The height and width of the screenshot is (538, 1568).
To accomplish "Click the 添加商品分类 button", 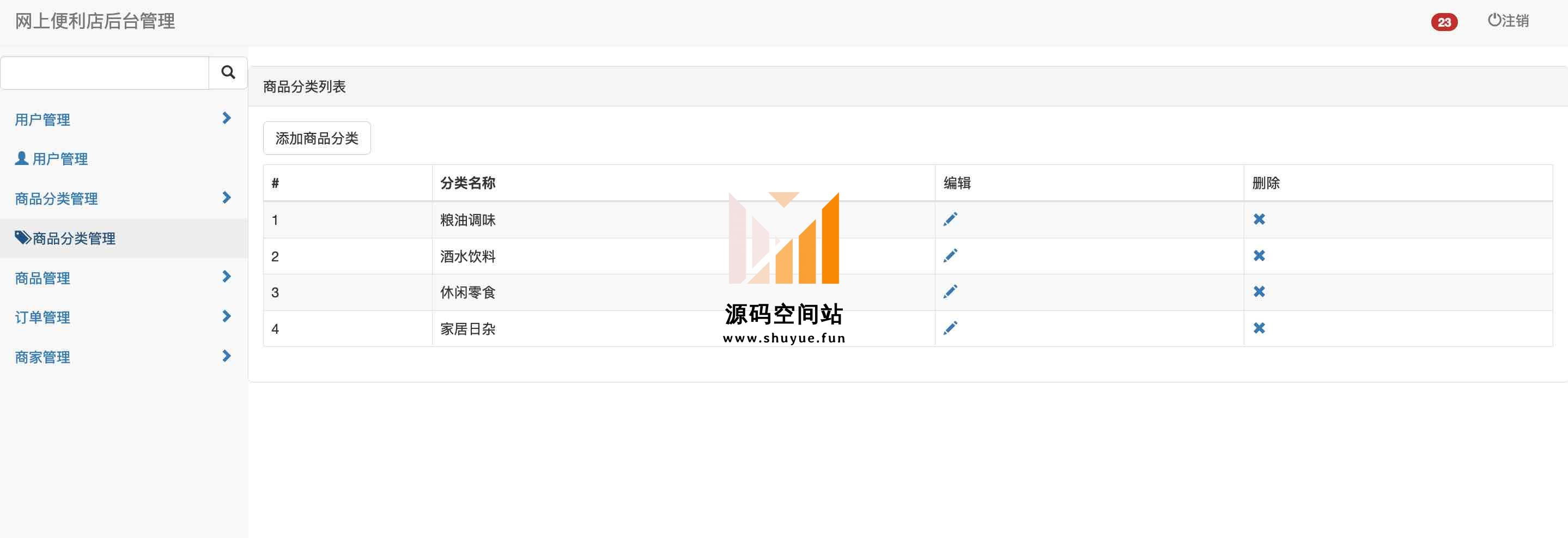I will pyautogui.click(x=317, y=138).
